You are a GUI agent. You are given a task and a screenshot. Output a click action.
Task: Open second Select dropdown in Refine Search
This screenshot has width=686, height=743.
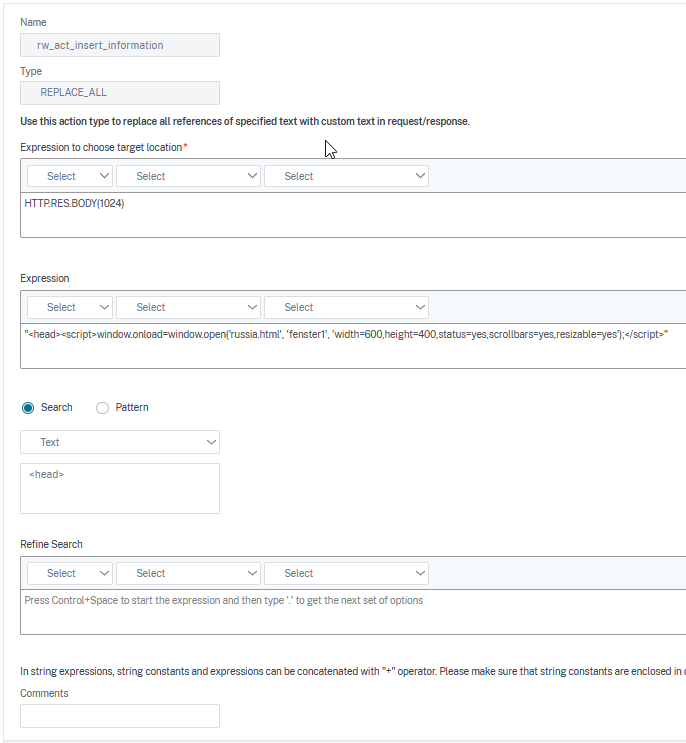tap(188, 573)
